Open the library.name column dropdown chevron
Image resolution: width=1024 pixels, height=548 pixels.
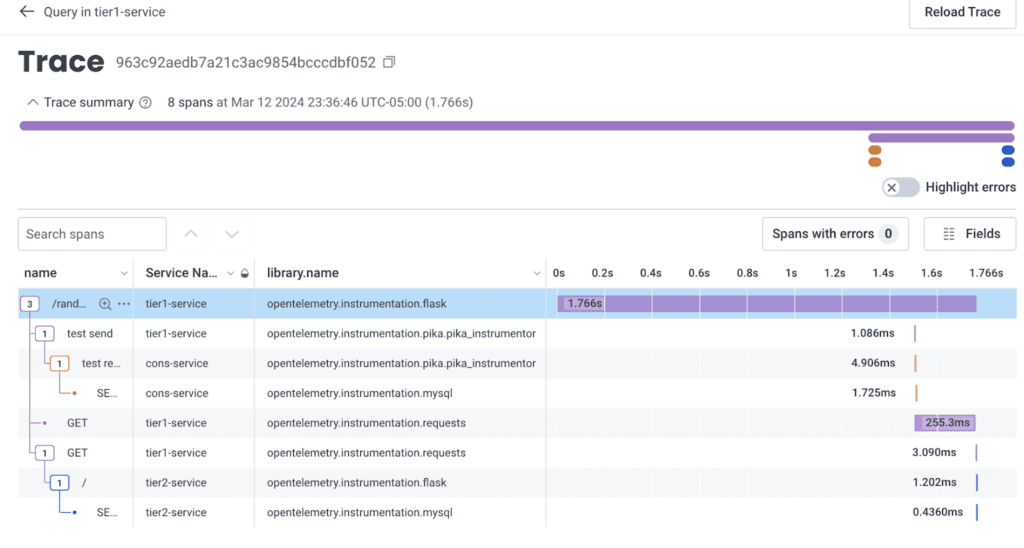[537, 273]
